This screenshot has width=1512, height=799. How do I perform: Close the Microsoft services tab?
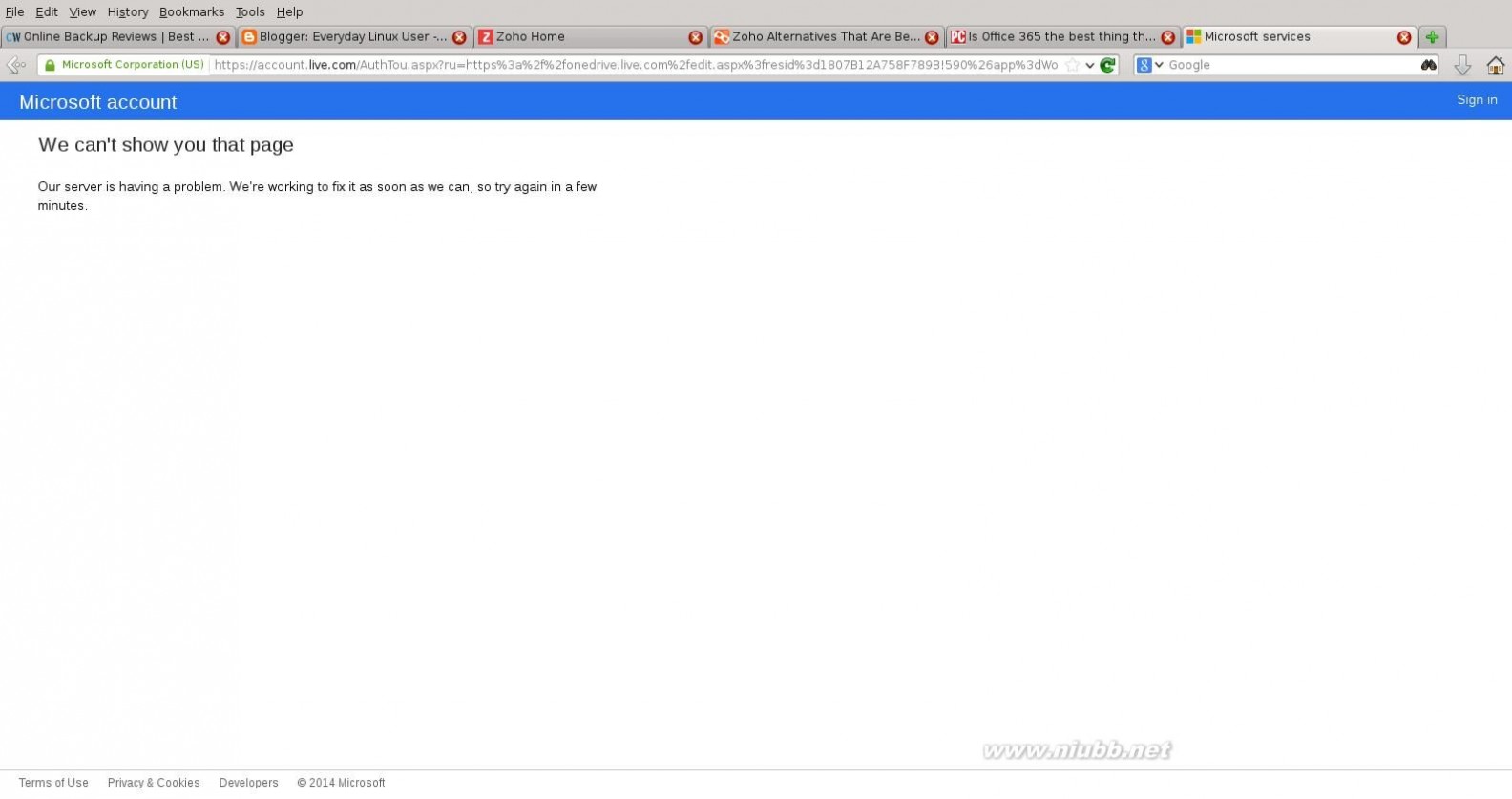click(1404, 37)
